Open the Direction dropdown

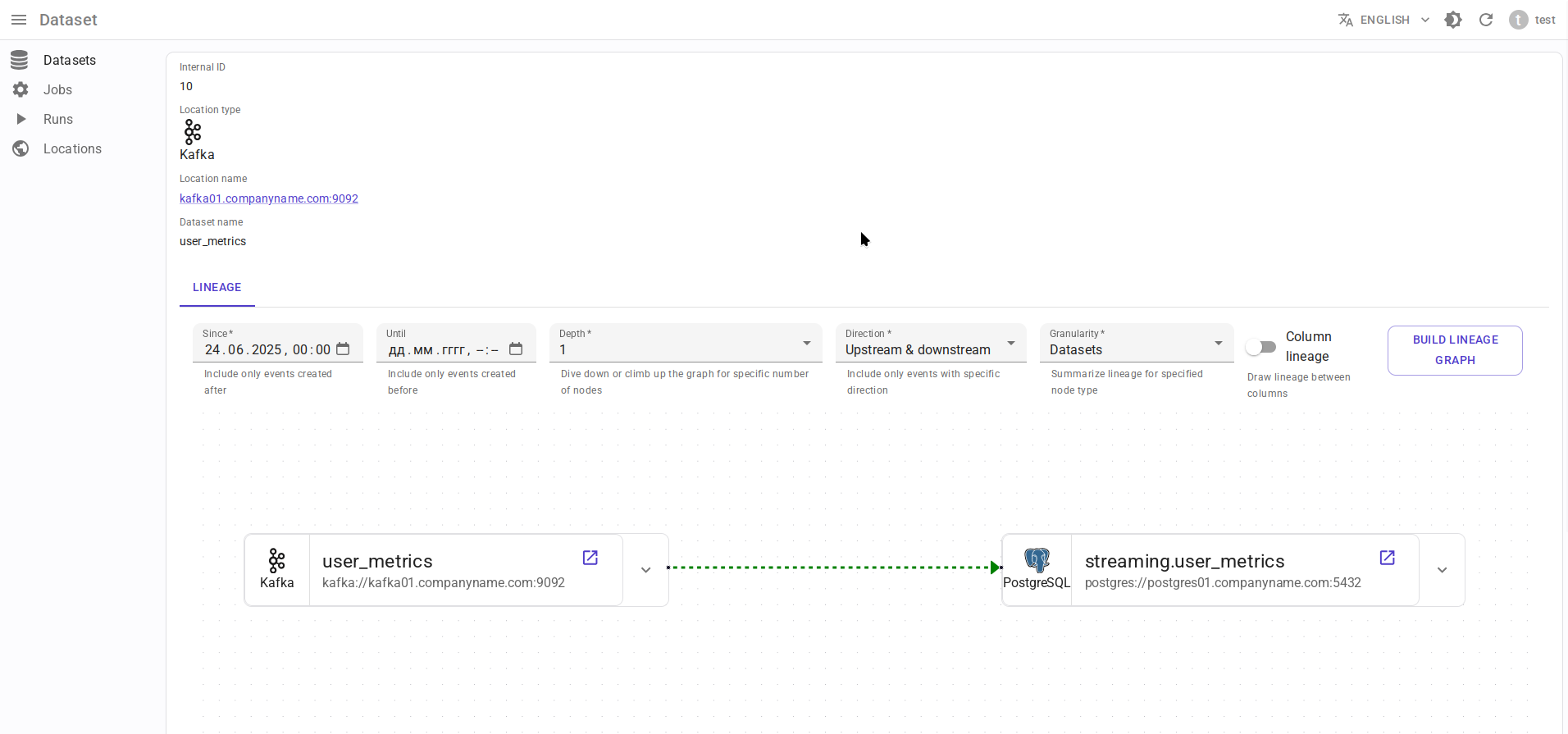tap(930, 344)
